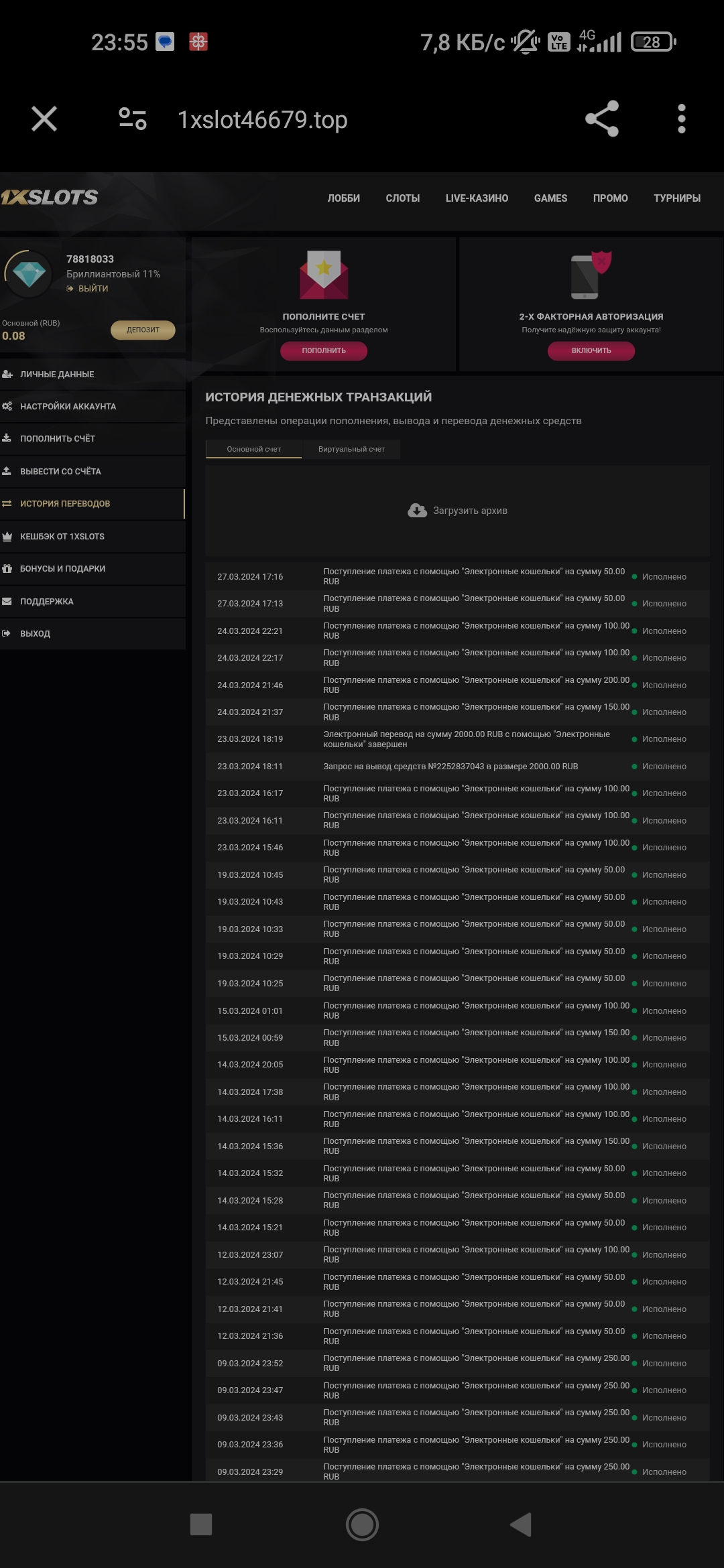Open site settings icon beside the URL

[x=133, y=119]
